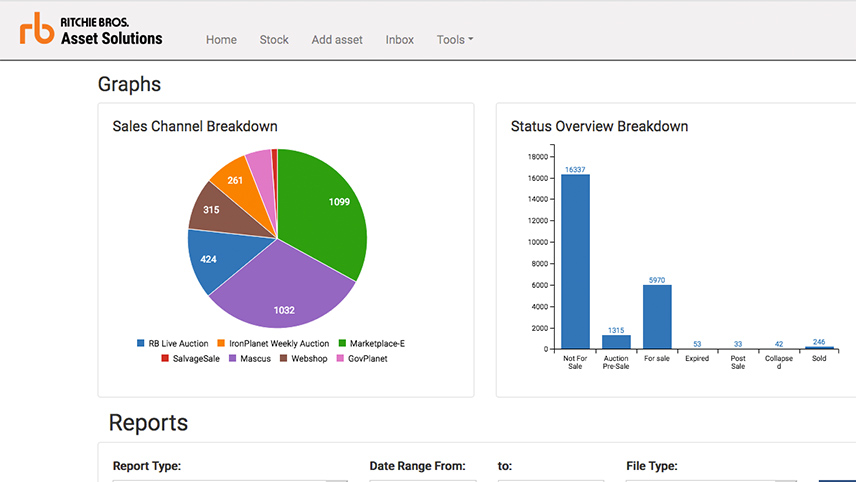Image resolution: width=856 pixels, height=482 pixels.
Task: Open the Inbox nav item
Action: [400, 40]
